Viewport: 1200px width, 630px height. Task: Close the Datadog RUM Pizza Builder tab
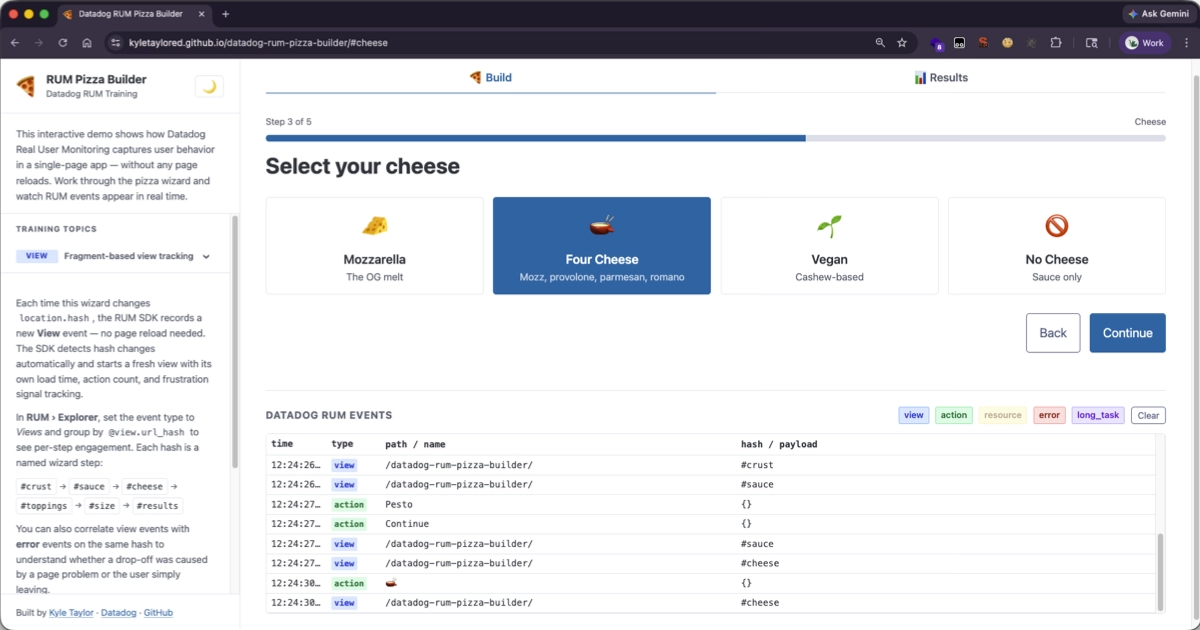pyautogui.click(x=201, y=14)
